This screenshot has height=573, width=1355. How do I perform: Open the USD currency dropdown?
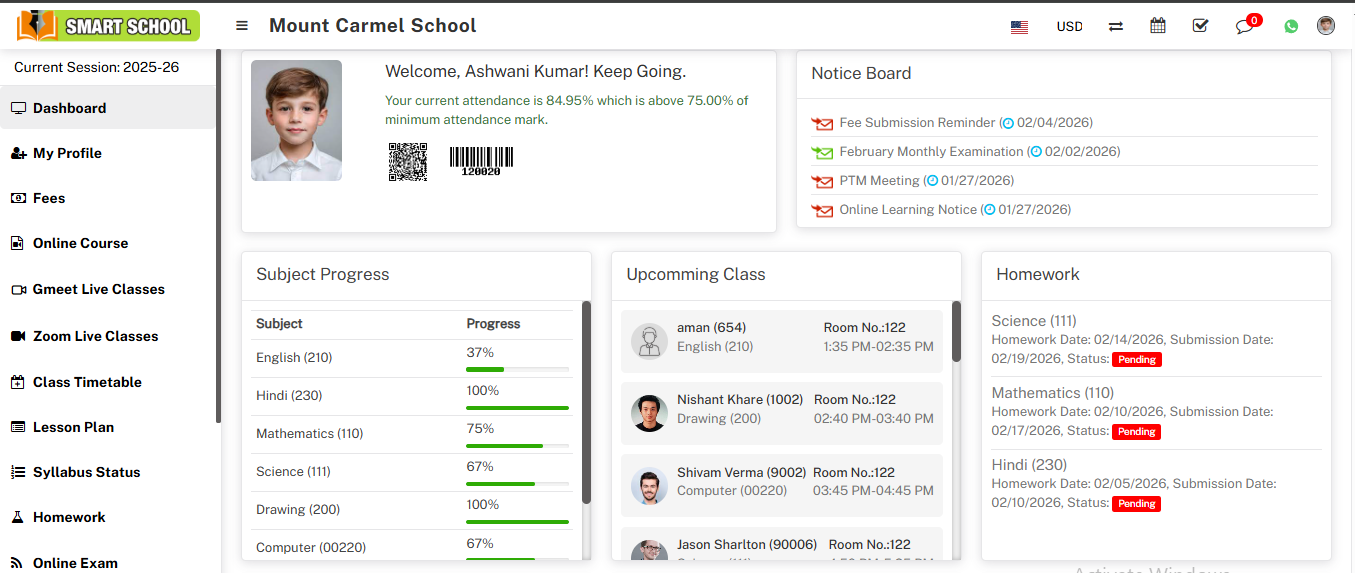1069,27
